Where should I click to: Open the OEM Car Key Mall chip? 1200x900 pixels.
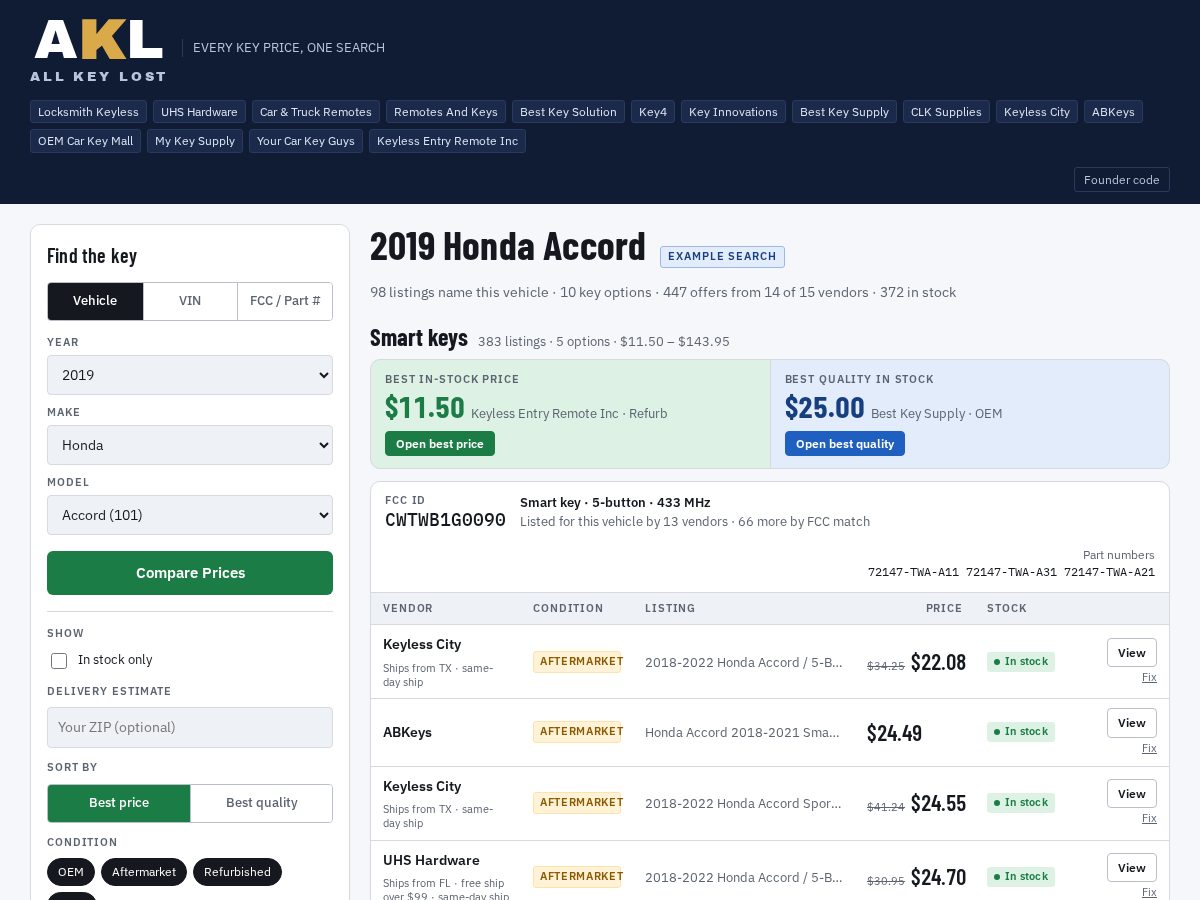[85, 141]
